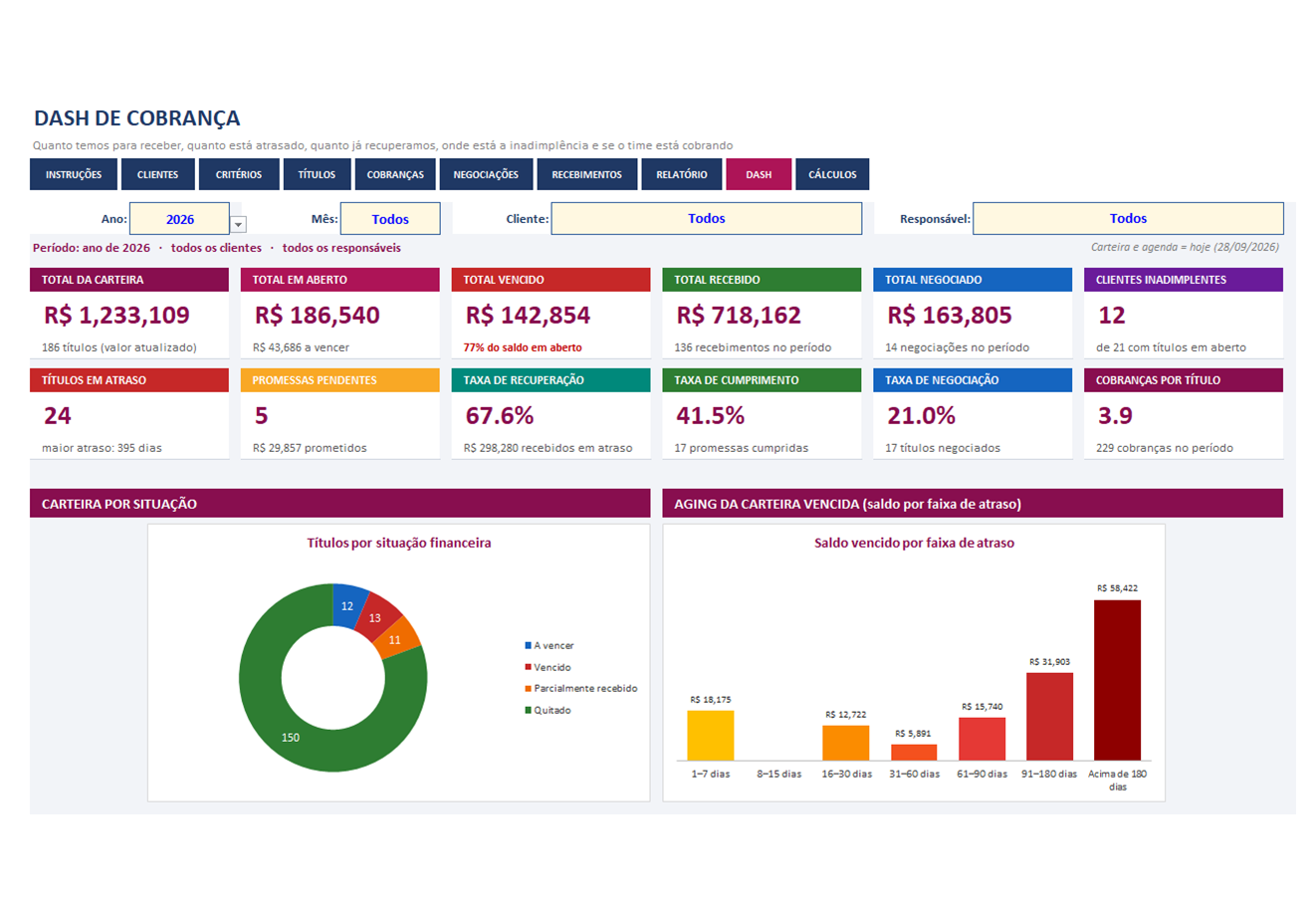
Task: Click the 'TOTAL VENCIDO' card header
Action: (x=550, y=280)
